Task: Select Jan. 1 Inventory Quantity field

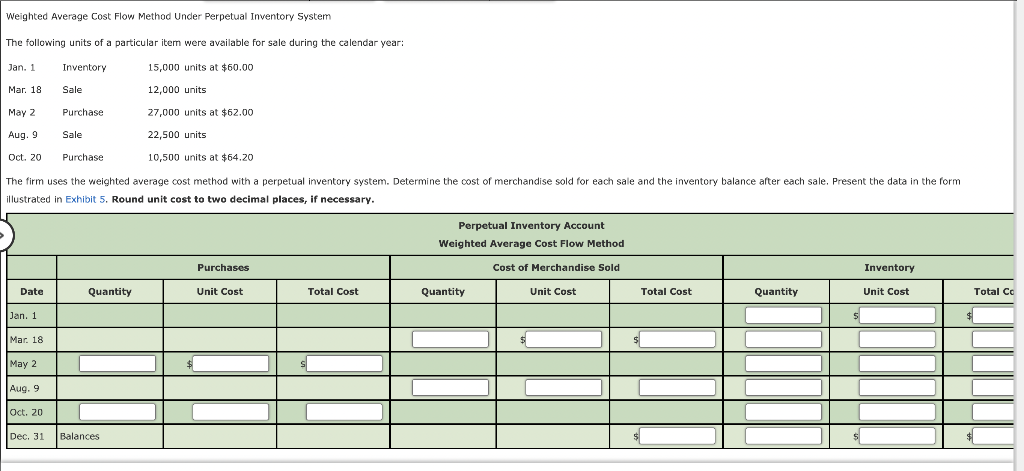Action: [783, 316]
